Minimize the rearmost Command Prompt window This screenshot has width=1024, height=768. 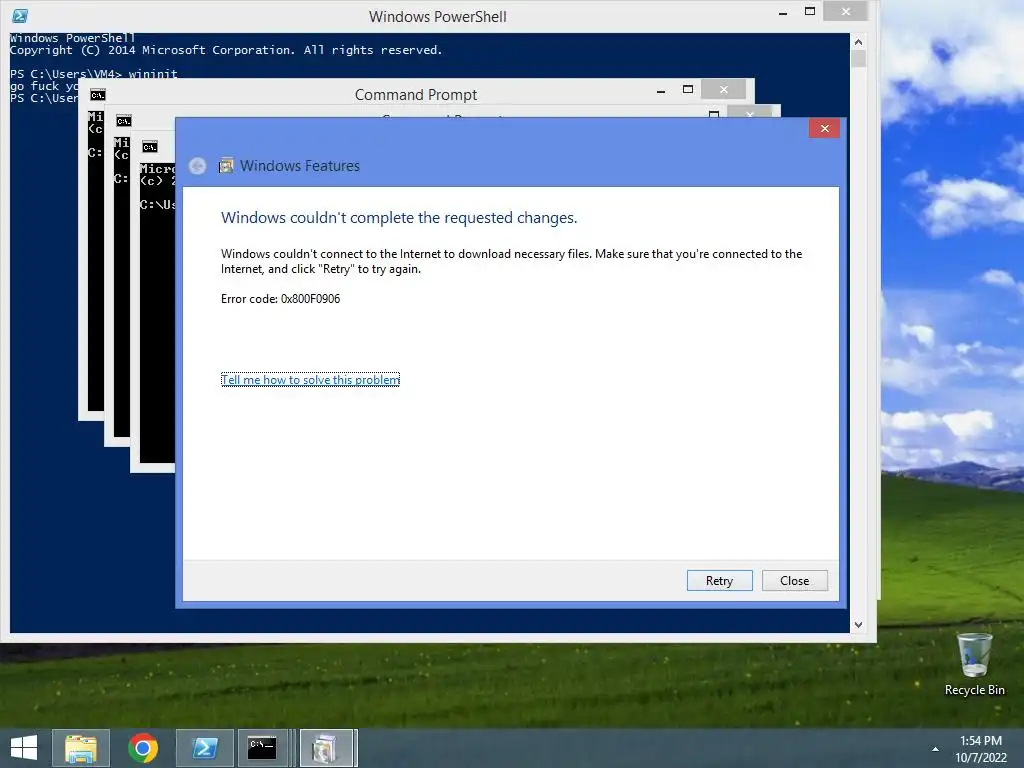pos(661,91)
